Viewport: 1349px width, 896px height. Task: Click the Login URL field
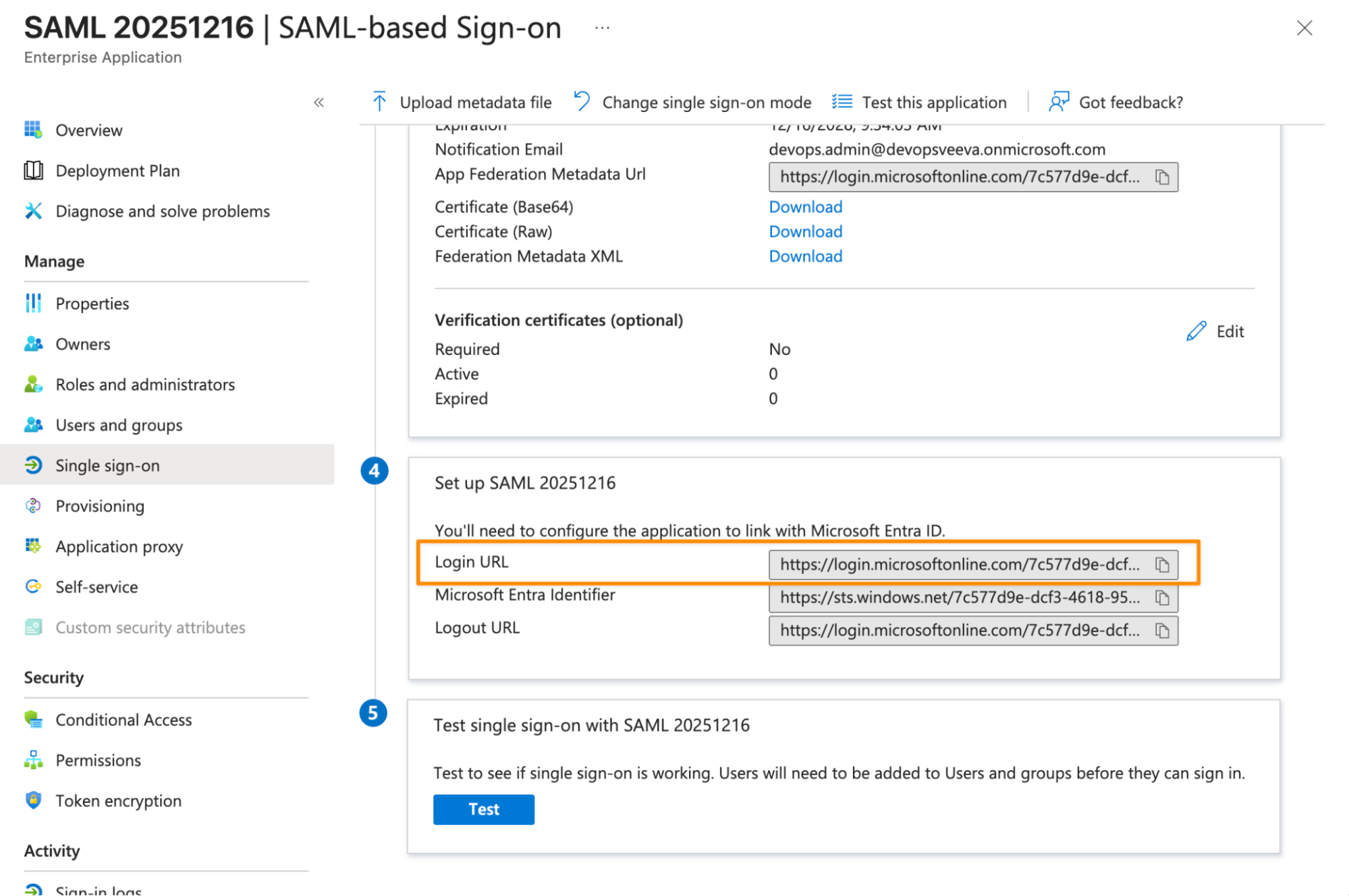coord(973,565)
